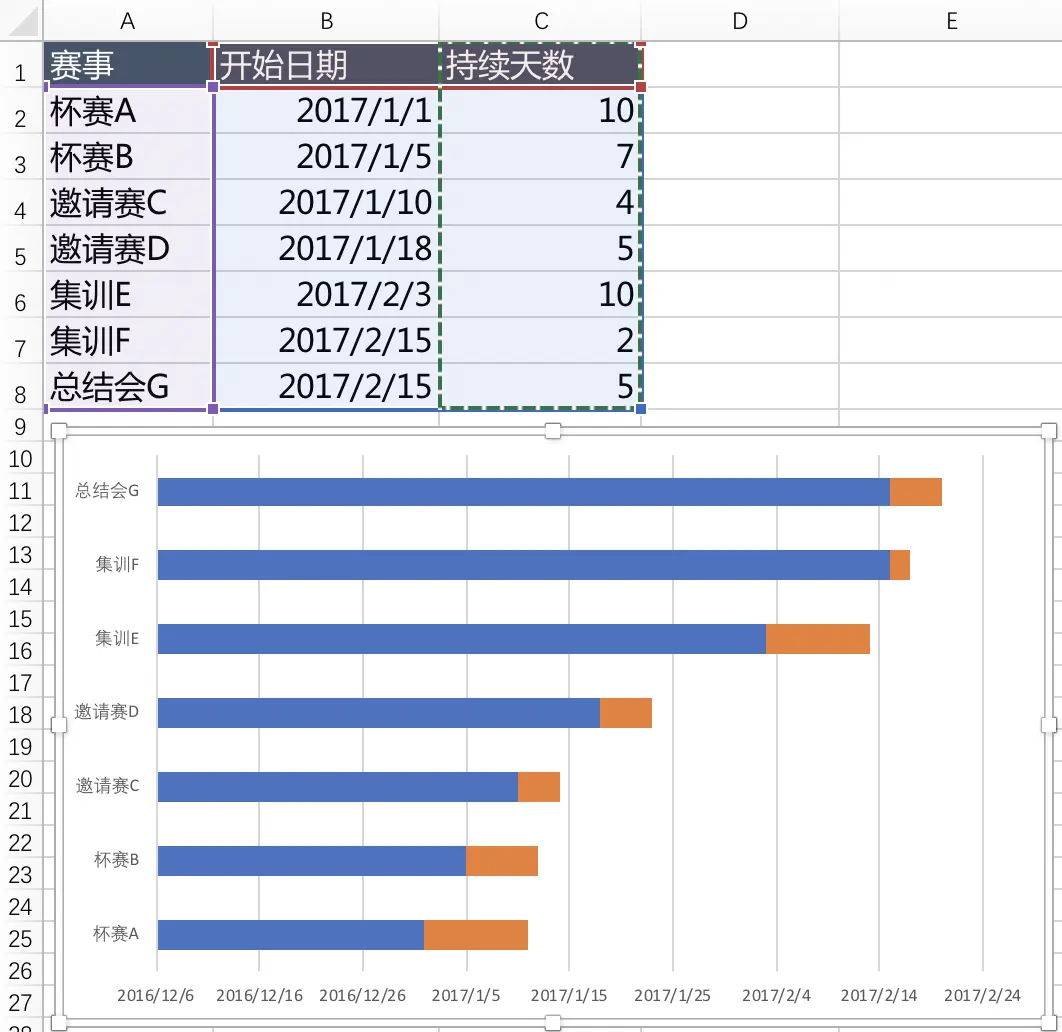Click chart axis label 总结会G
The image size is (1062, 1032).
tap(107, 490)
